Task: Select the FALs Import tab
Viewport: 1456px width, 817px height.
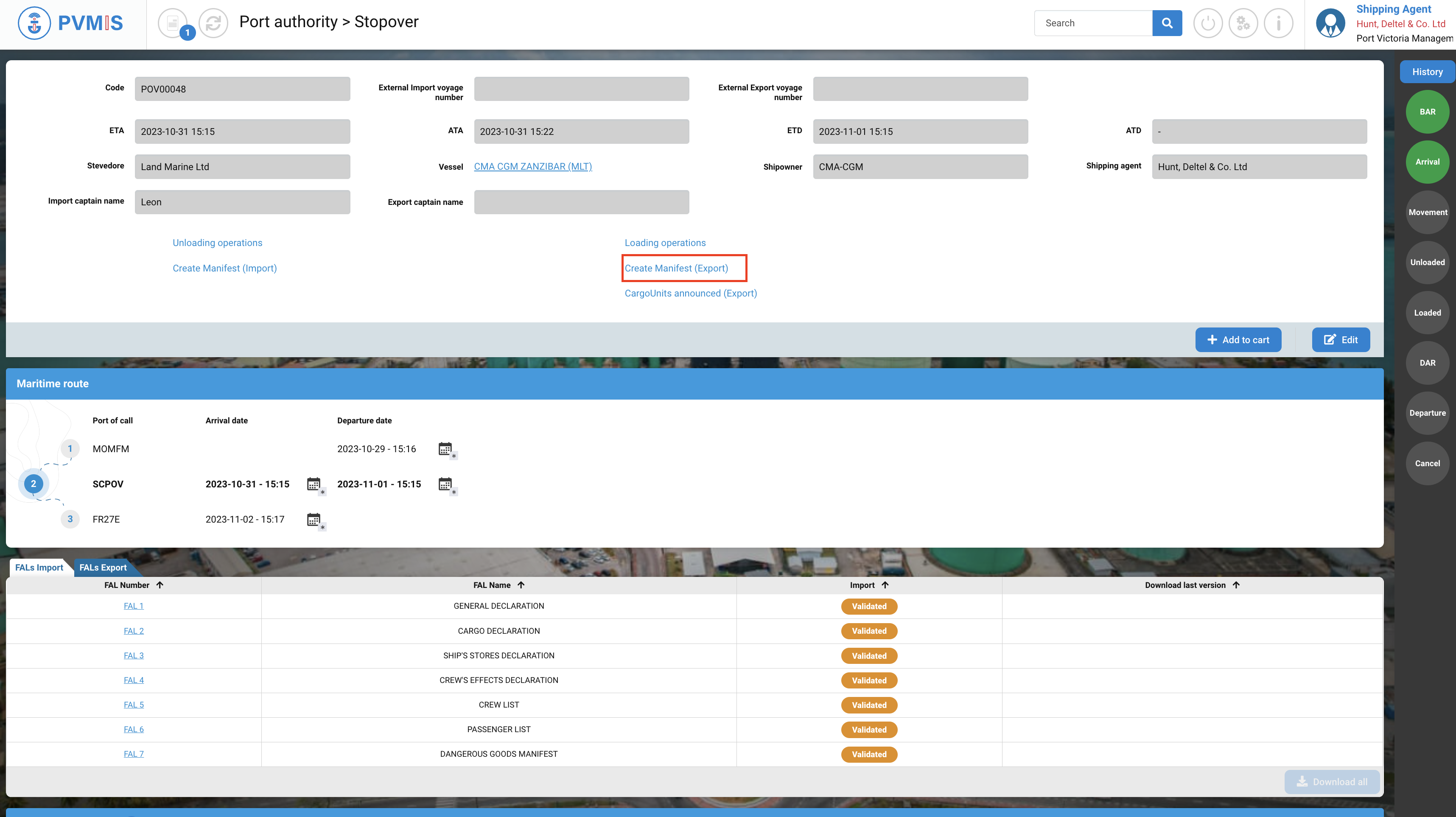Action: [39, 567]
